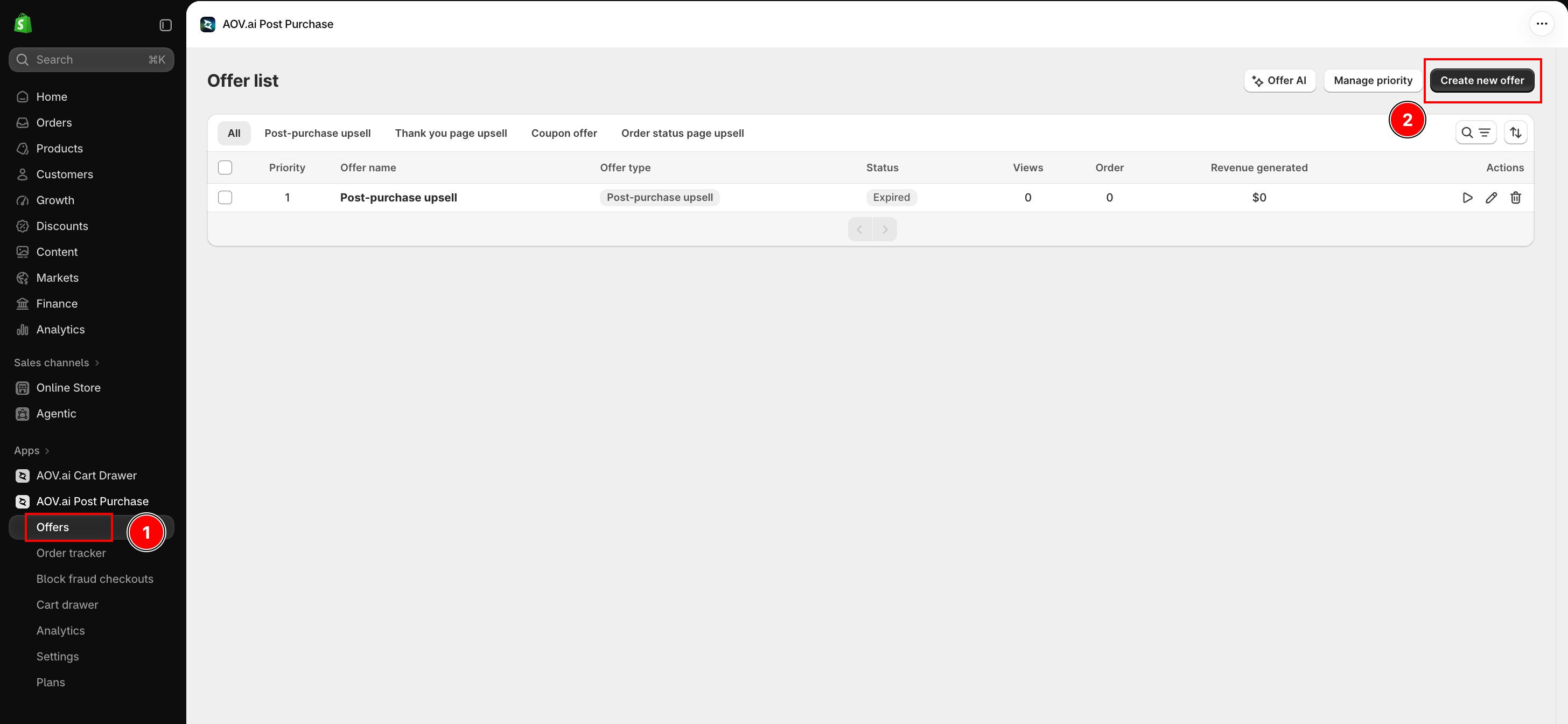Click the Manage priority button
Viewport: 1568px width, 724px height.
point(1373,80)
